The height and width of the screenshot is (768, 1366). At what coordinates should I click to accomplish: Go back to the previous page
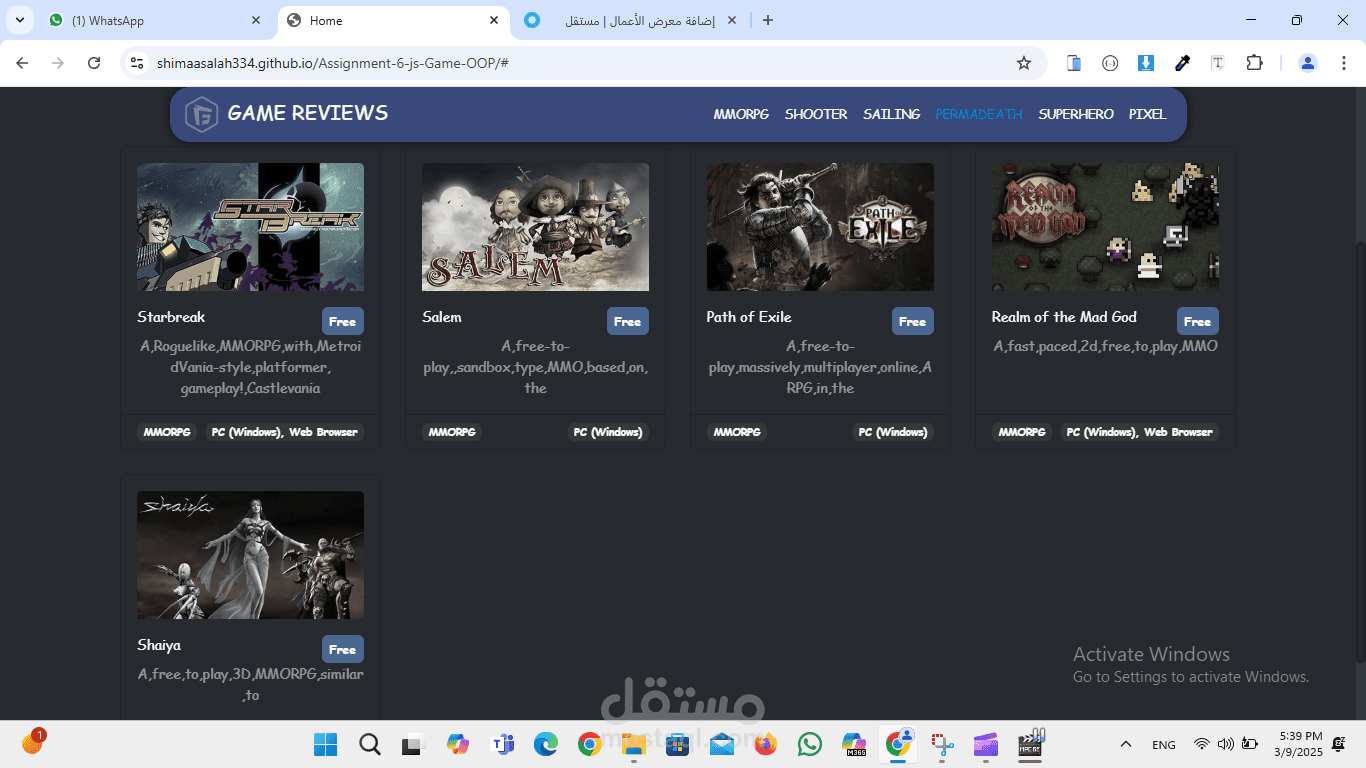[x=22, y=63]
